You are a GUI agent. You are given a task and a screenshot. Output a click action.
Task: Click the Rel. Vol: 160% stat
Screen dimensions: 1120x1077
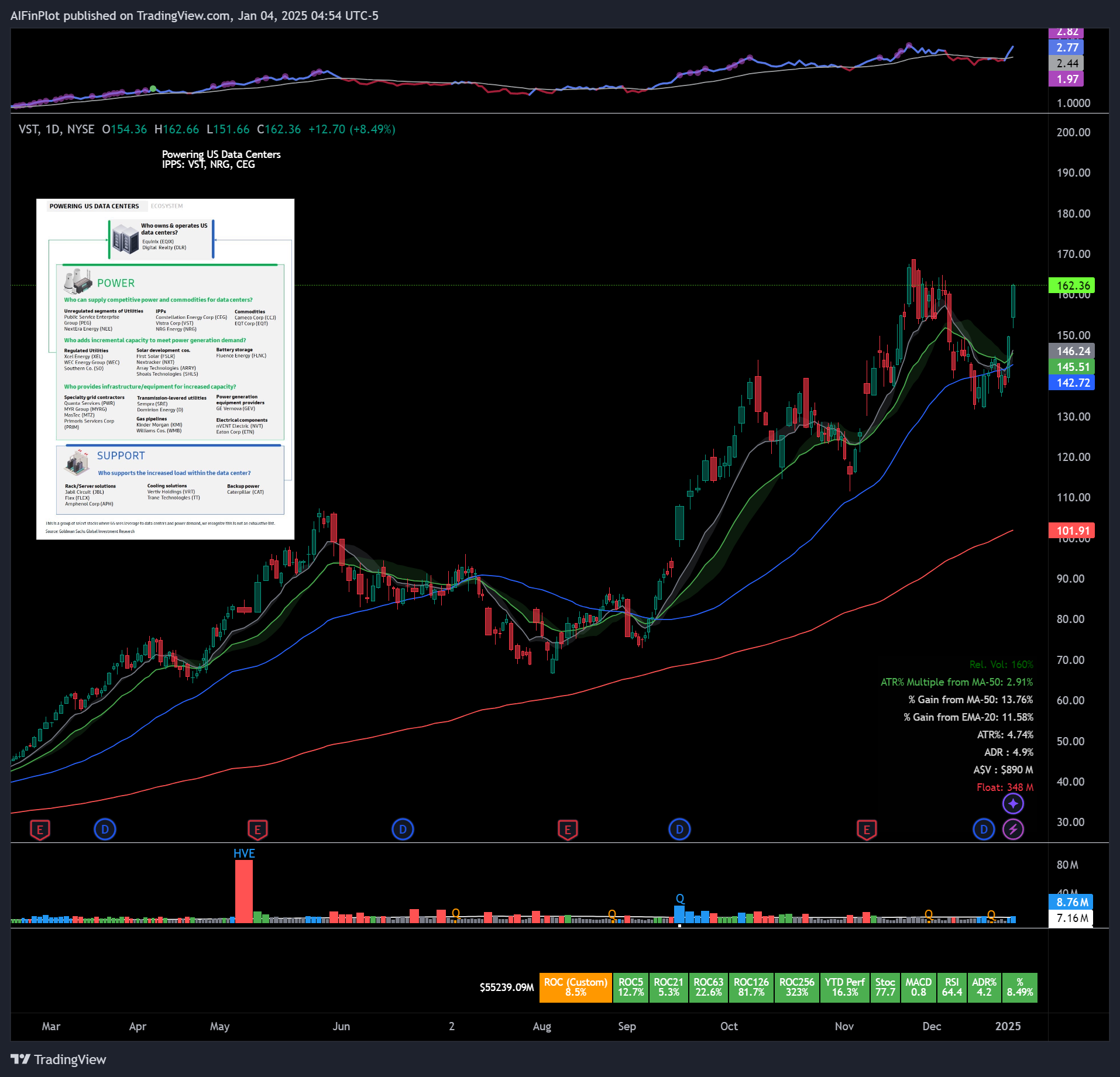click(x=1001, y=665)
